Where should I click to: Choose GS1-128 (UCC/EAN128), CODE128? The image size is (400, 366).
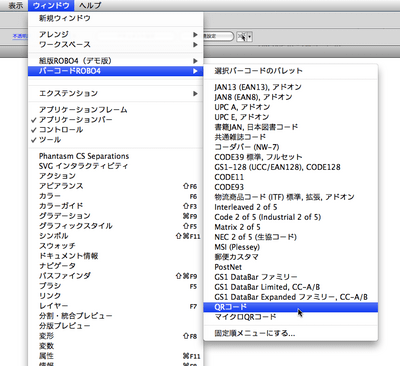point(291,167)
